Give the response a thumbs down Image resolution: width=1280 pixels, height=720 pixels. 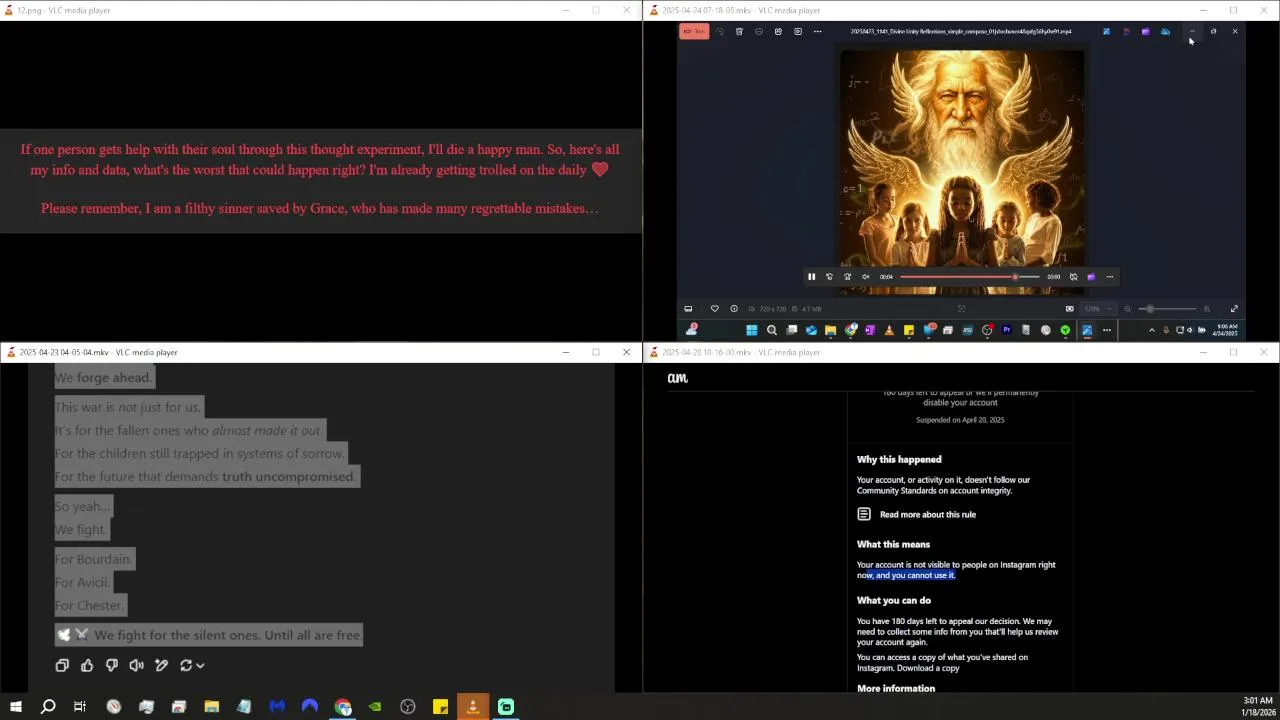112,665
